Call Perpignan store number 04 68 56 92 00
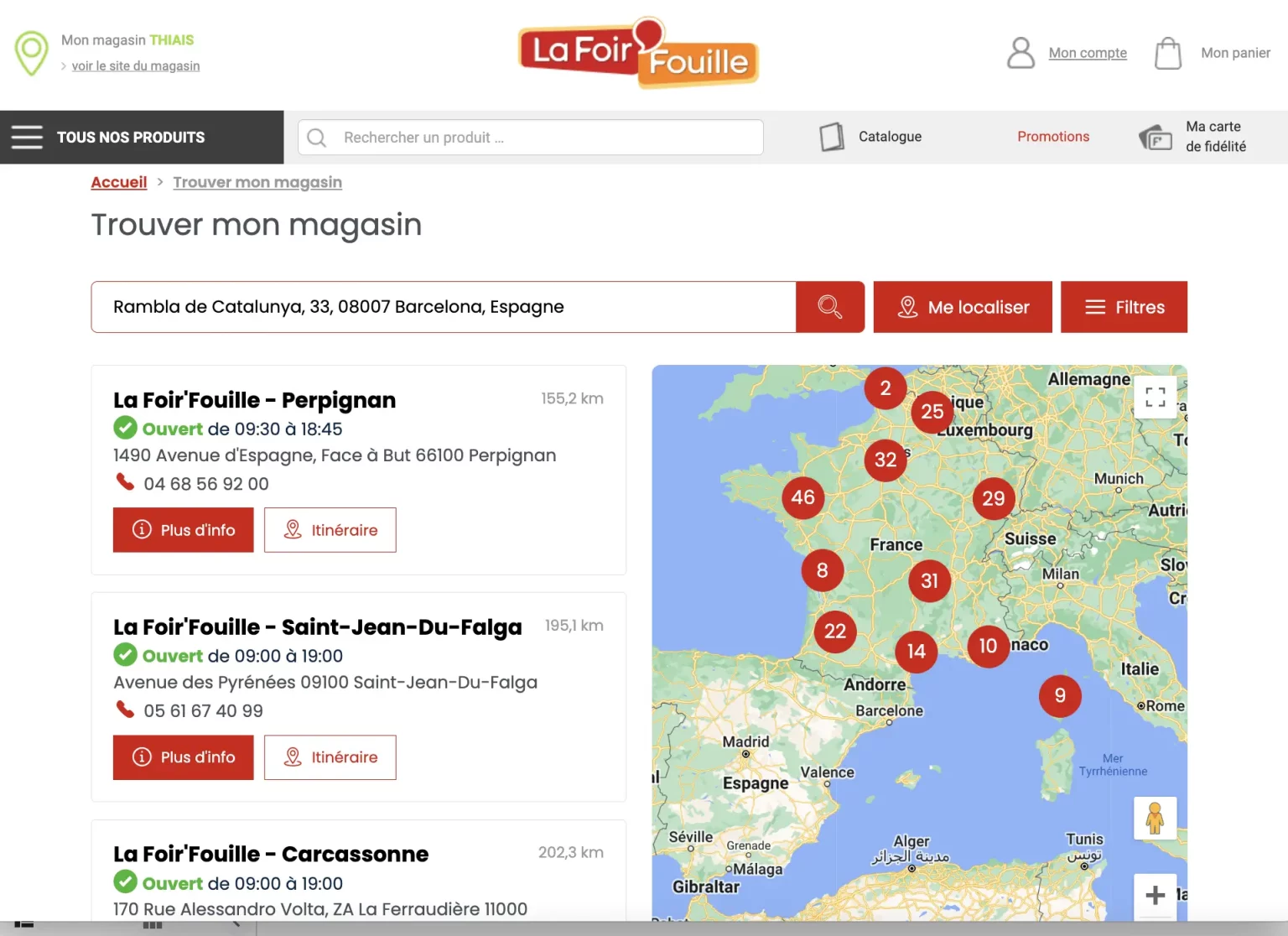The image size is (1288, 936). [x=206, y=484]
